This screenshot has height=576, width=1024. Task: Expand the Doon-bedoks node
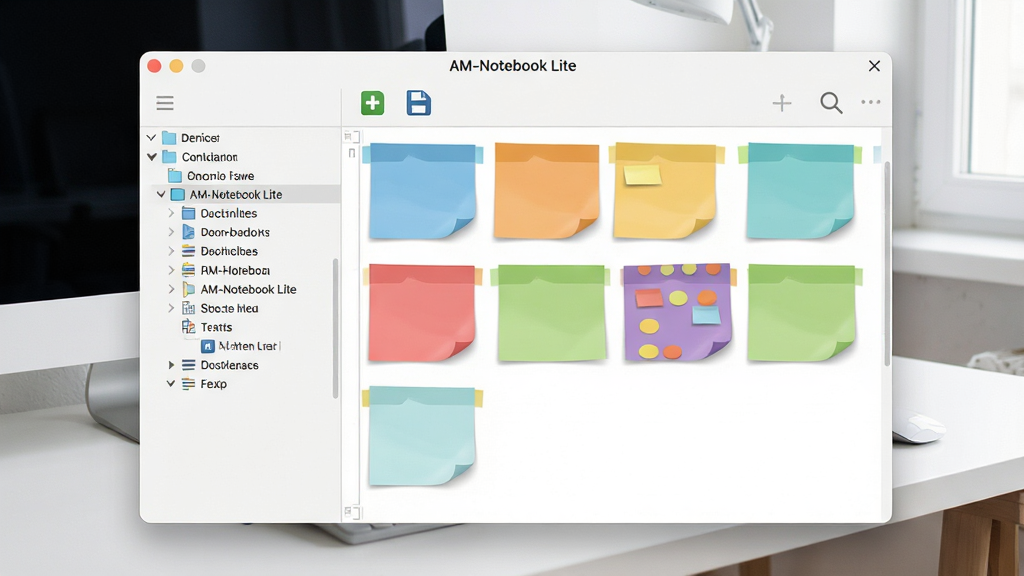(x=171, y=232)
